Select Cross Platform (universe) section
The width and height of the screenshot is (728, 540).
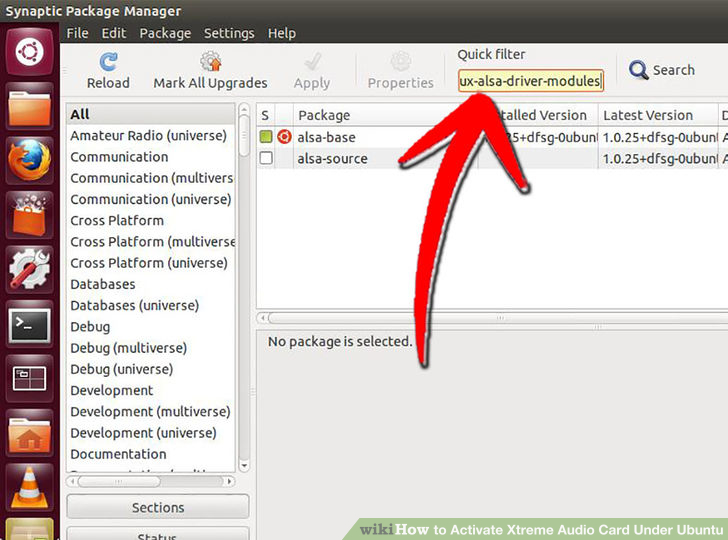(x=151, y=263)
